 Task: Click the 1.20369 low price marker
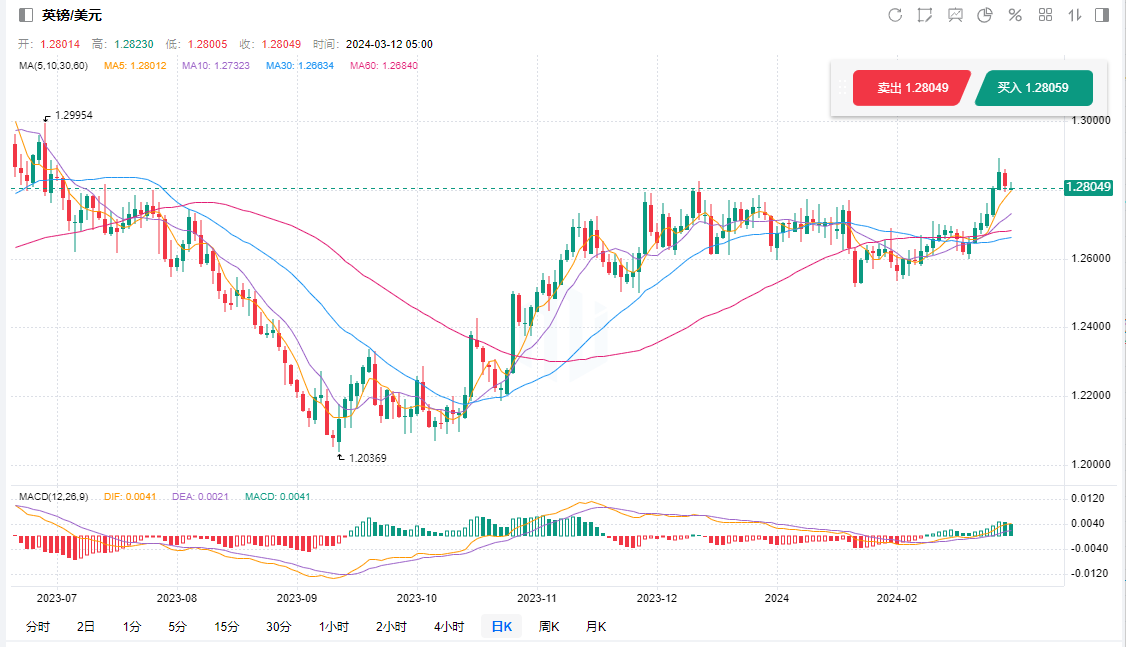367,458
